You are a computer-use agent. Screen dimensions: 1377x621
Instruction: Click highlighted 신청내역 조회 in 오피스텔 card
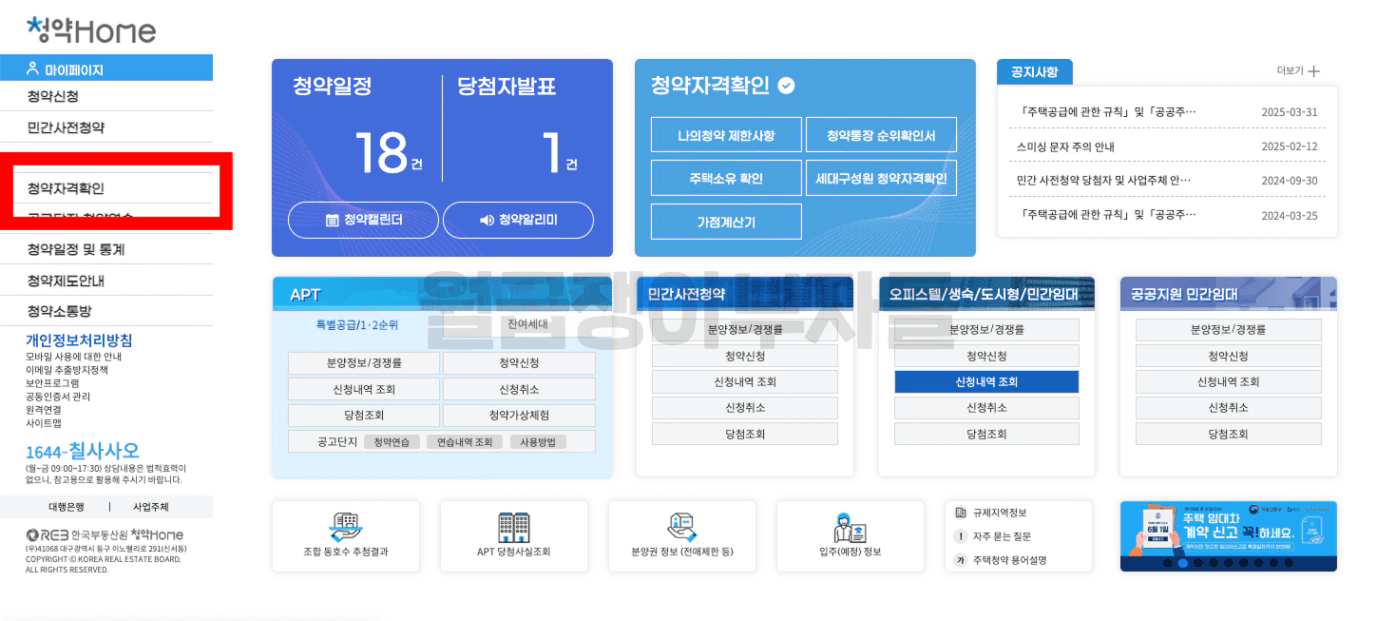pos(986,382)
